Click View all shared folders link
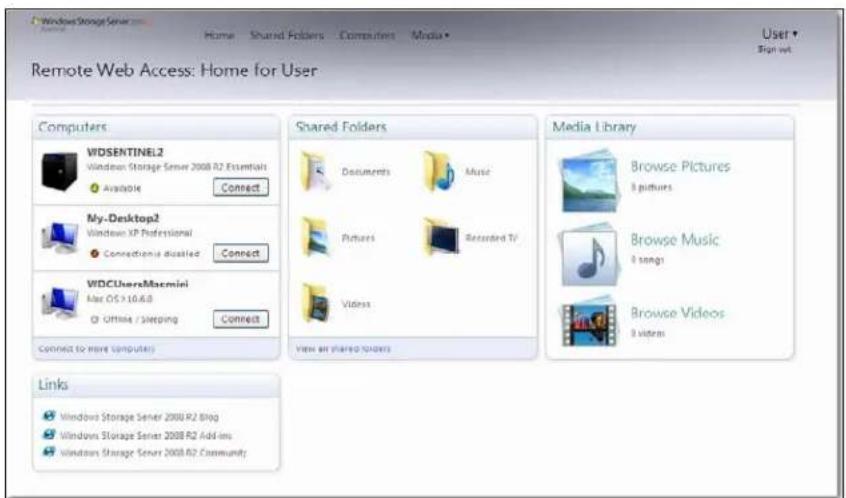 click(343, 349)
